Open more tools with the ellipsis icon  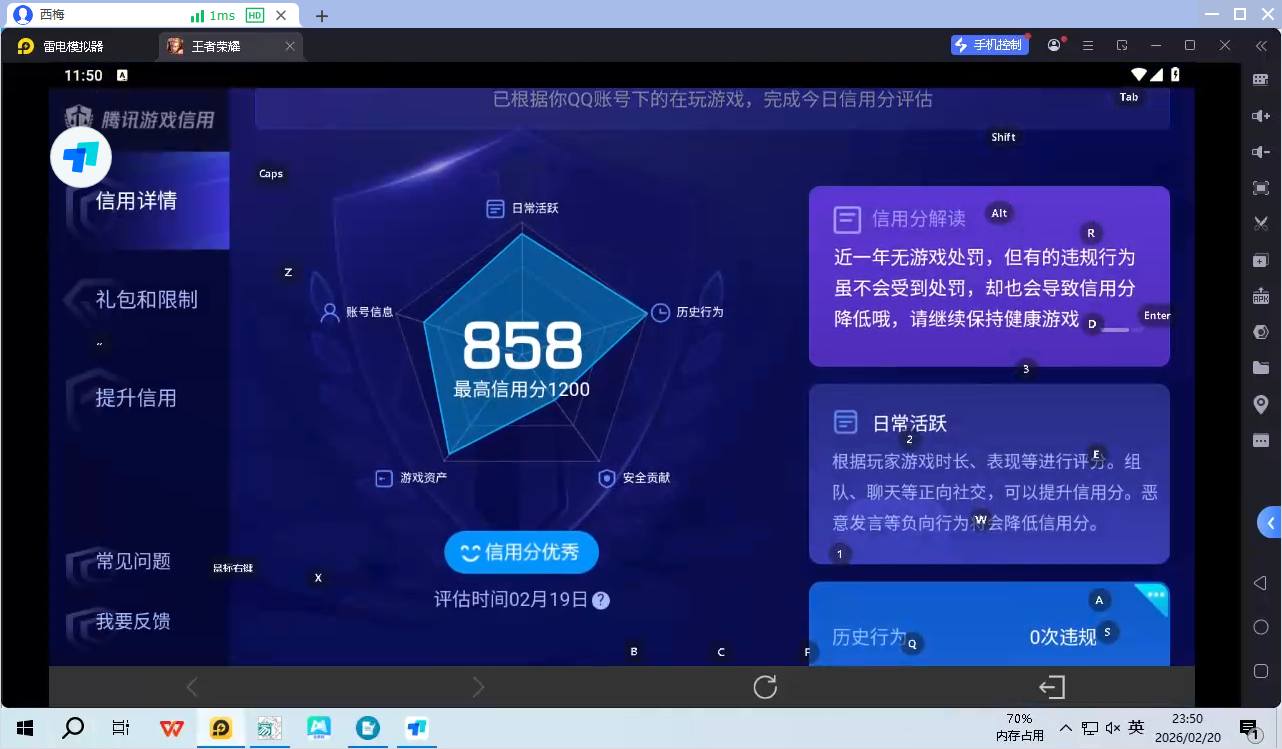(1260, 440)
